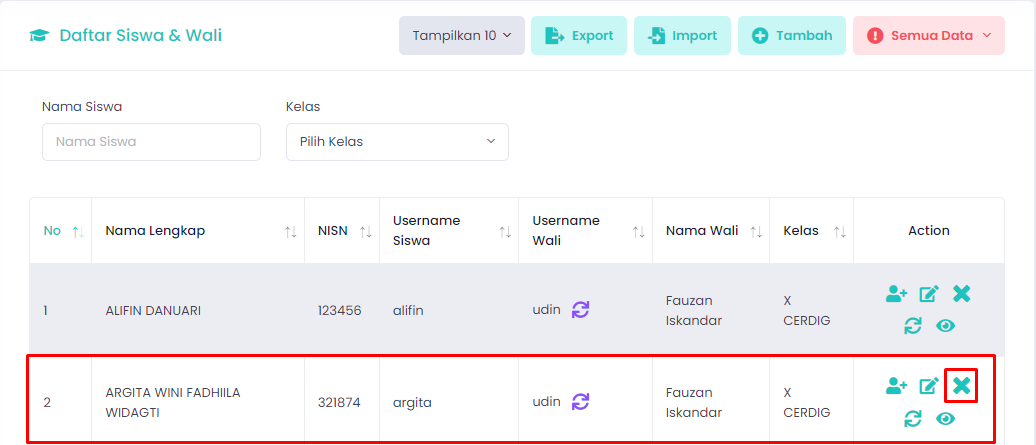Click green refresh icon in ALIFIN DANUARI row

912,325
